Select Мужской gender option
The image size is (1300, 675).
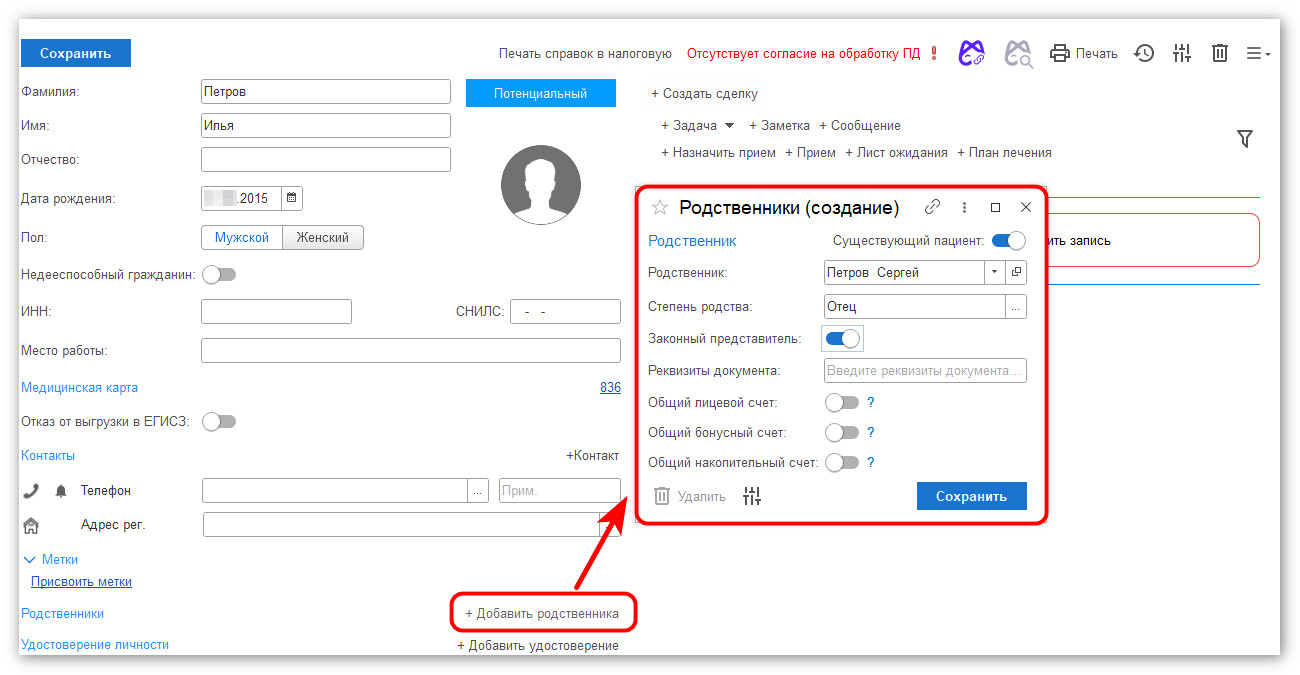coord(242,238)
